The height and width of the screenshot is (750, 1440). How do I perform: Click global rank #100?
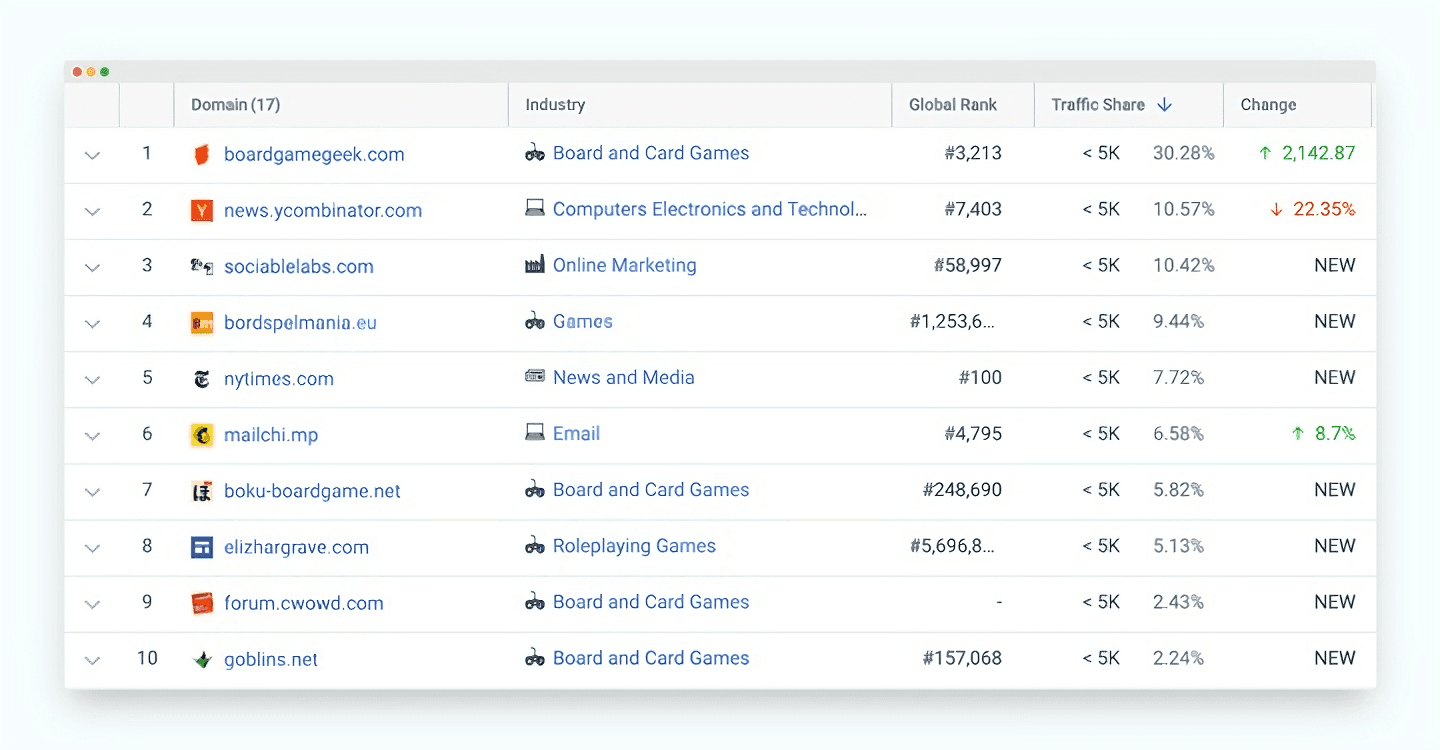980,377
